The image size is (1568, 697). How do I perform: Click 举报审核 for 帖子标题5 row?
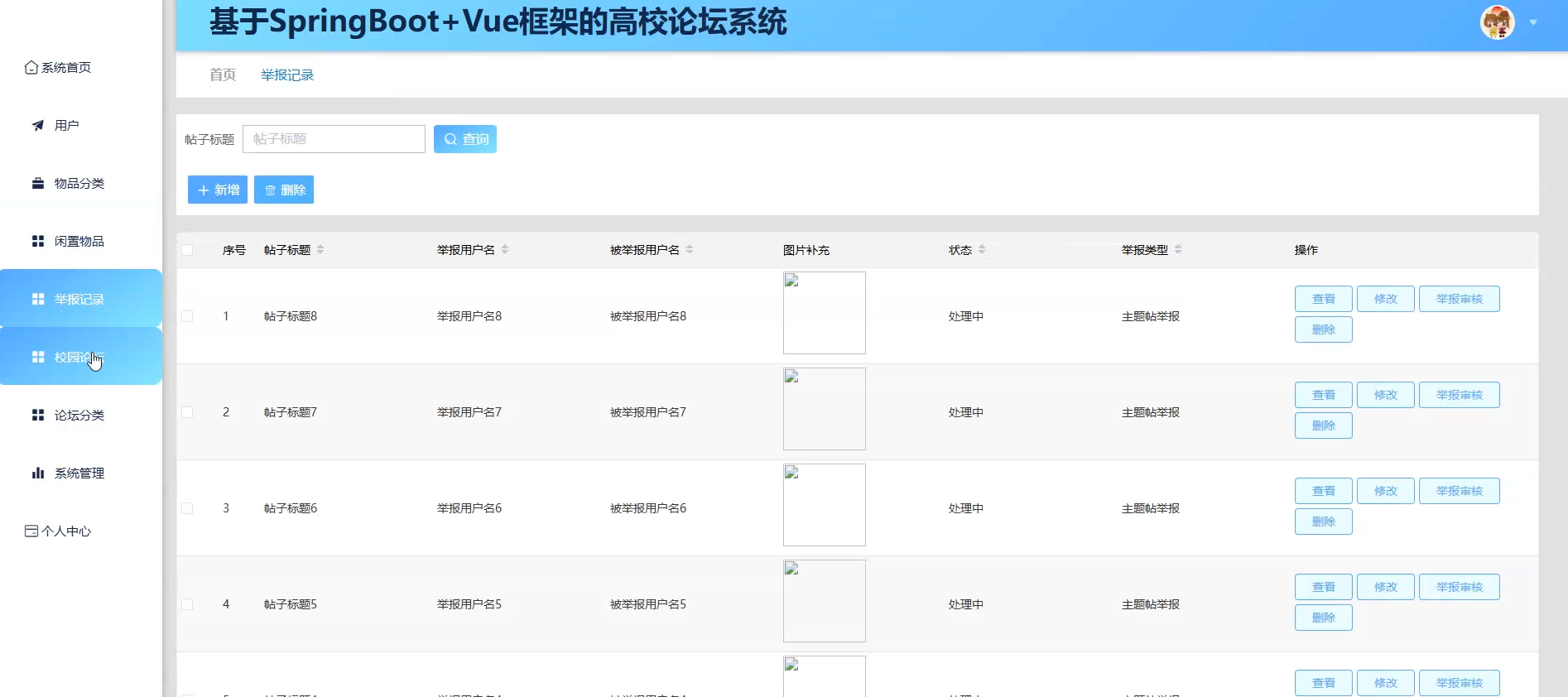pyautogui.click(x=1460, y=587)
